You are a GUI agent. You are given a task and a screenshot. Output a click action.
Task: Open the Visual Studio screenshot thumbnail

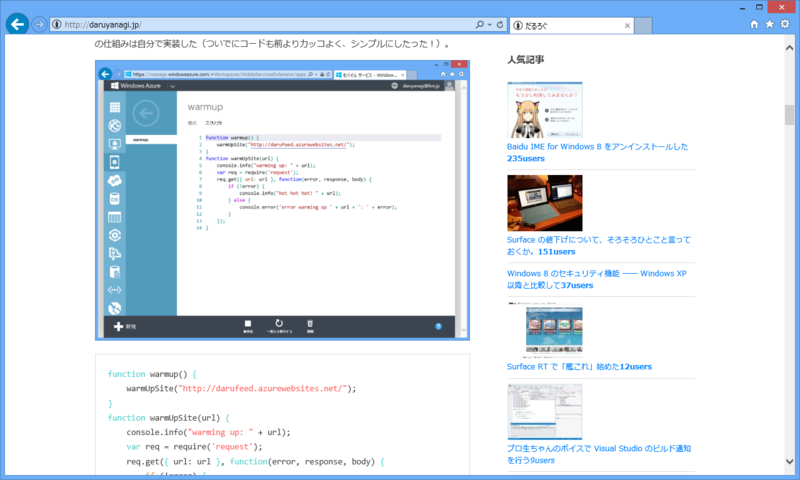tap(544, 412)
